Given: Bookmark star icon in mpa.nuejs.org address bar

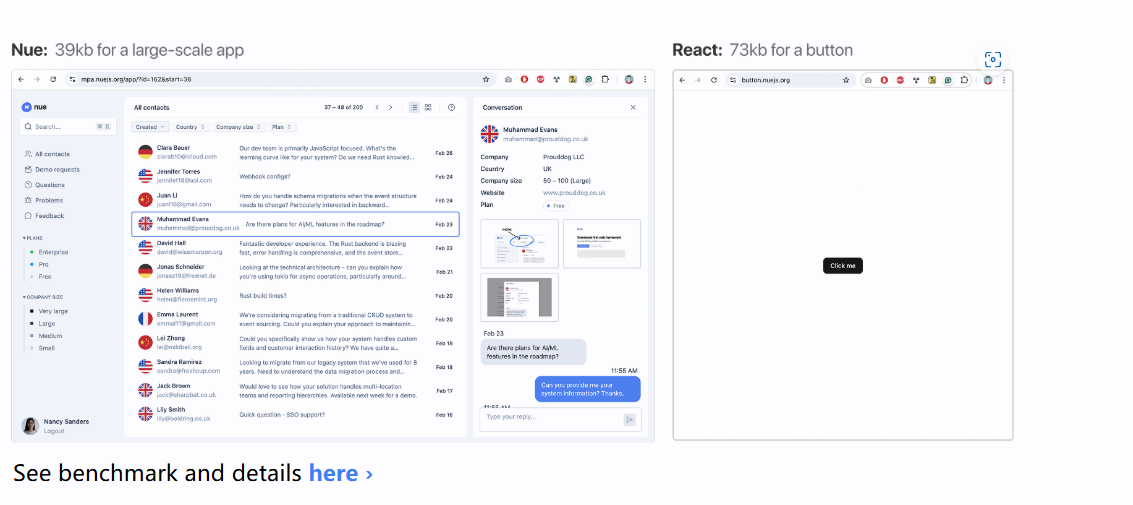Looking at the screenshot, I should pyautogui.click(x=486, y=79).
